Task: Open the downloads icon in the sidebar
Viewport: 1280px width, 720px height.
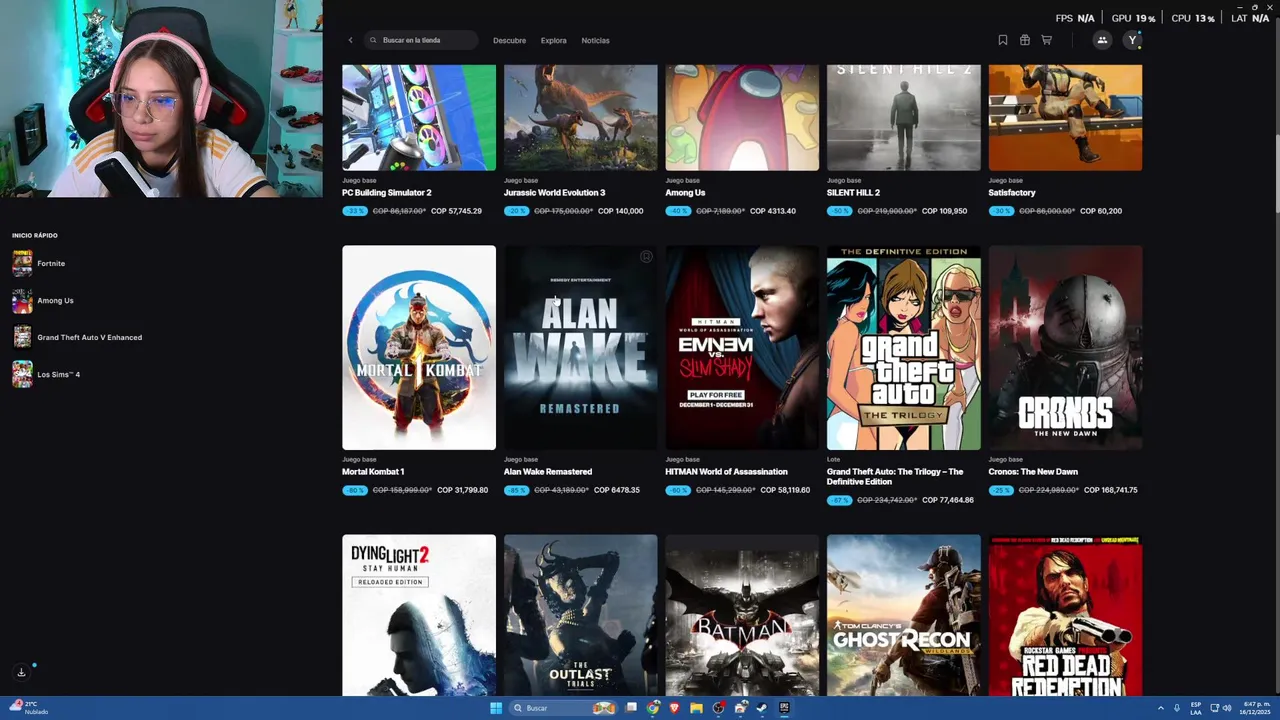Action: tap(21, 672)
